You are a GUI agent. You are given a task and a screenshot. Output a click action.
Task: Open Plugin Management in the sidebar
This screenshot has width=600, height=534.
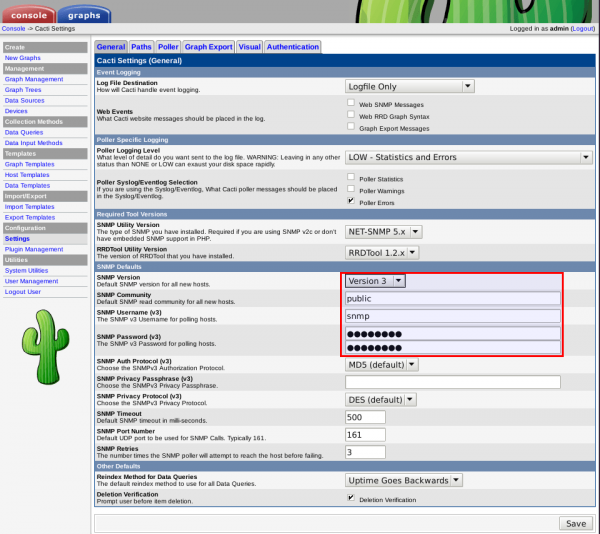click(34, 249)
